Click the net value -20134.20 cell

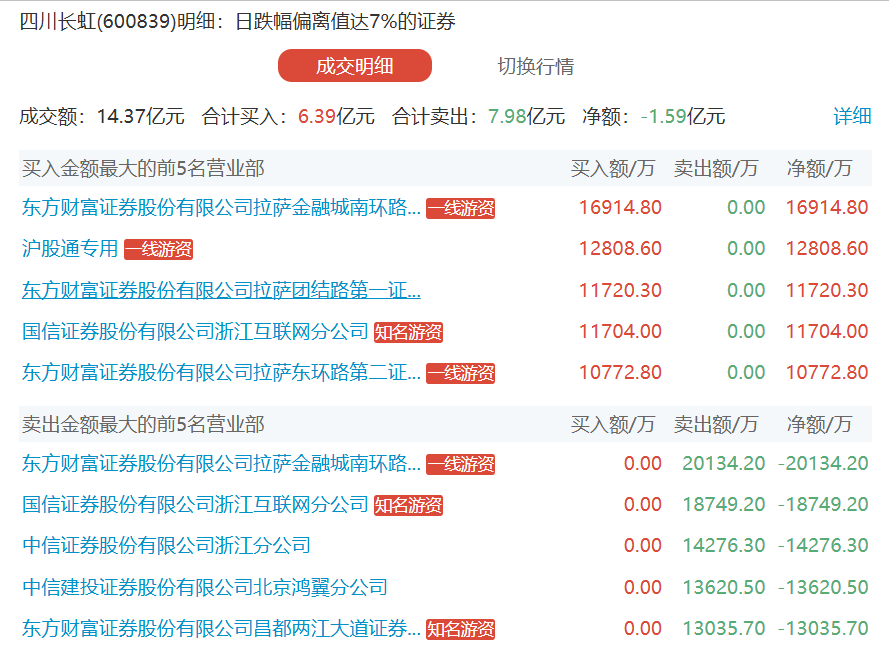click(x=823, y=463)
